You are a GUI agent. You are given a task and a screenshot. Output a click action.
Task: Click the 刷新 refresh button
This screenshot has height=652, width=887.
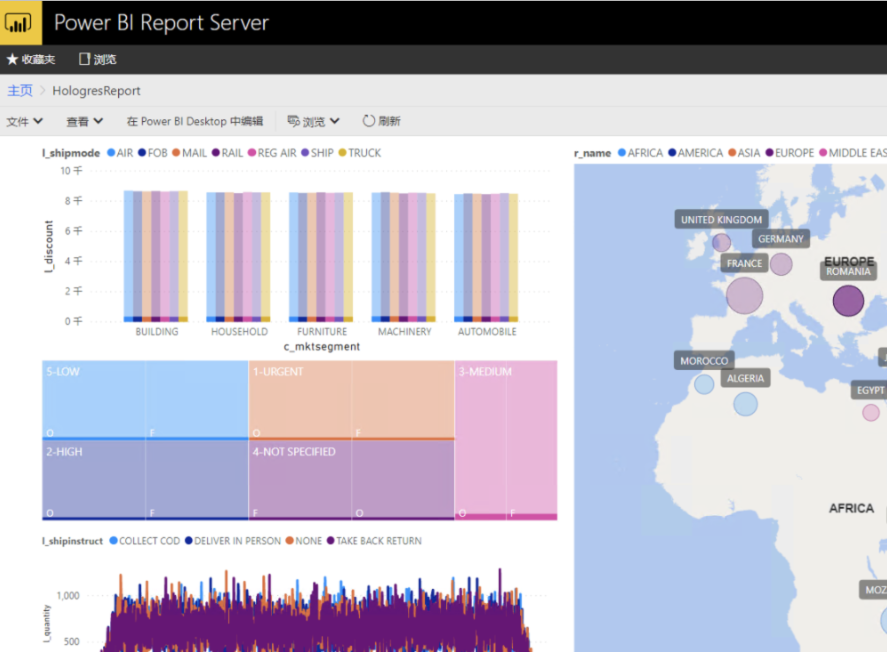[x=381, y=121]
